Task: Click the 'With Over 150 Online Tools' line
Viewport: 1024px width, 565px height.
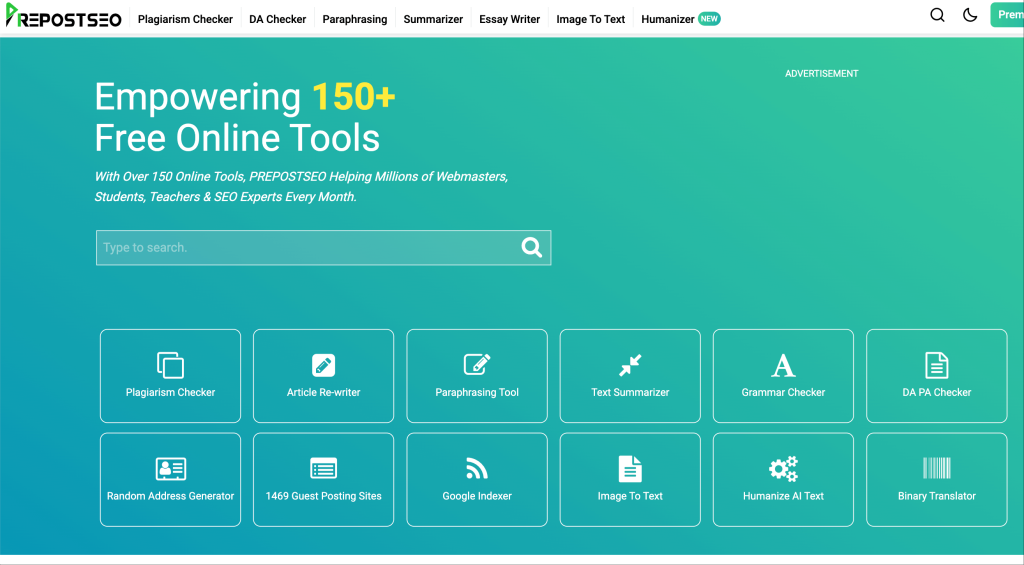Action: click(x=301, y=176)
